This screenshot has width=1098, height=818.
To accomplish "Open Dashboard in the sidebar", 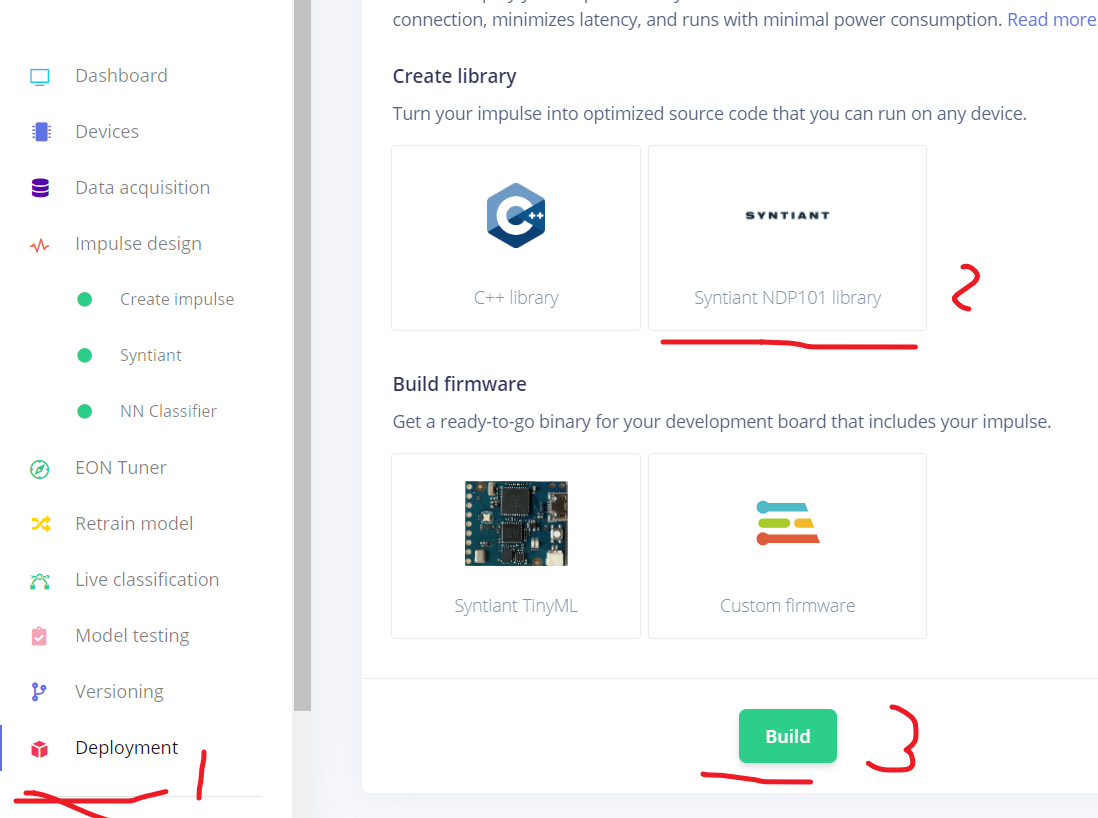I will pyautogui.click(x=121, y=76).
